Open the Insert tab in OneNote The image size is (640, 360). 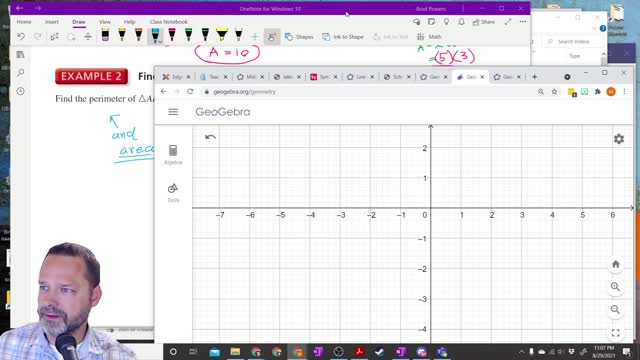tap(52, 22)
